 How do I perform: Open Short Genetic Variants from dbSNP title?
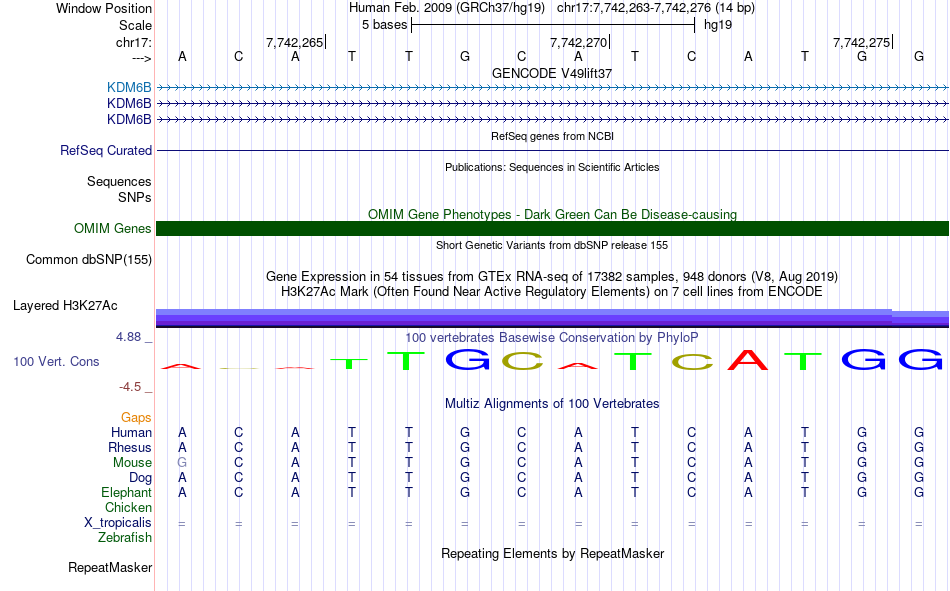tap(552, 245)
